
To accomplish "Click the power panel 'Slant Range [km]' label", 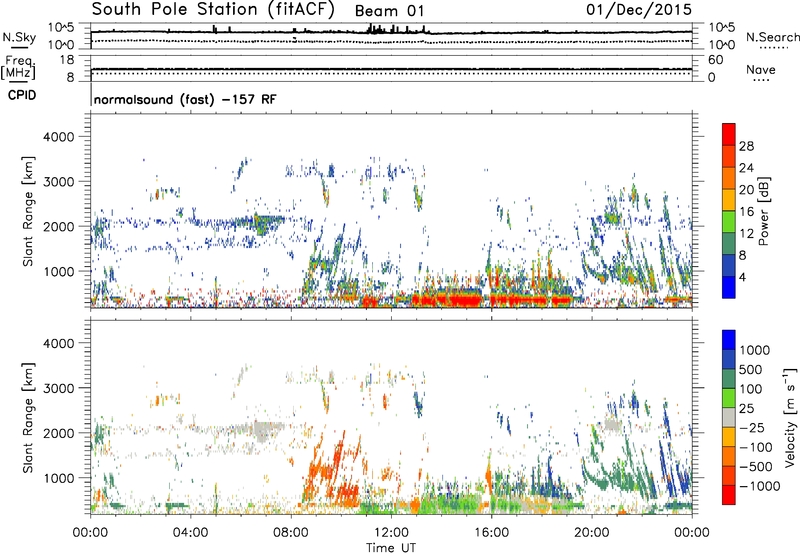I will [28, 211].
